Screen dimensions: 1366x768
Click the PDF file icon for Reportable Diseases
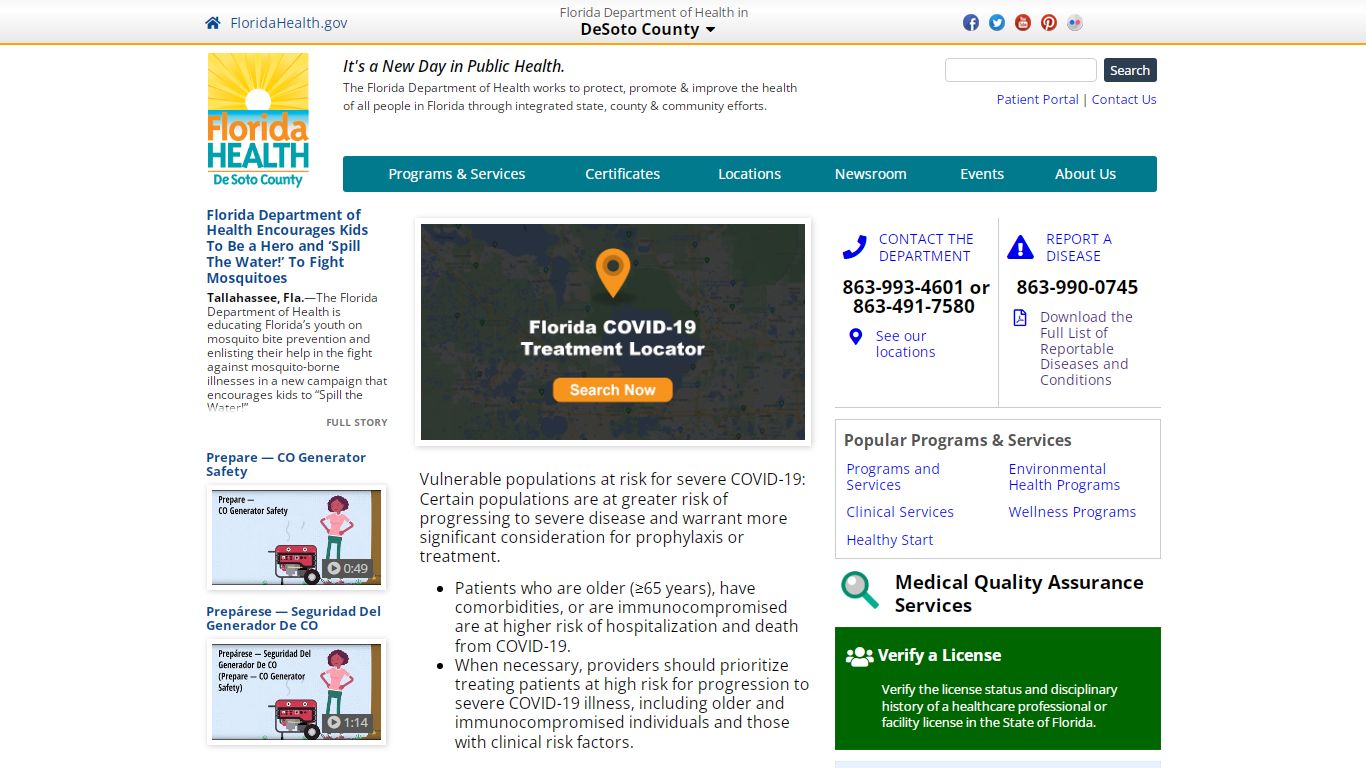click(x=1020, y=318)
